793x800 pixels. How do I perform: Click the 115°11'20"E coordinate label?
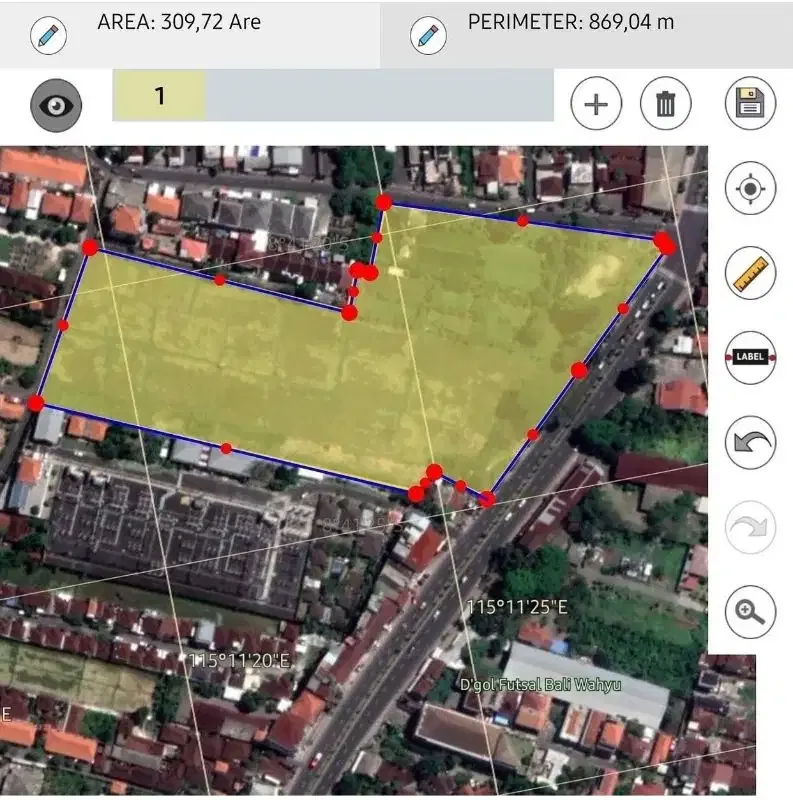239,661
